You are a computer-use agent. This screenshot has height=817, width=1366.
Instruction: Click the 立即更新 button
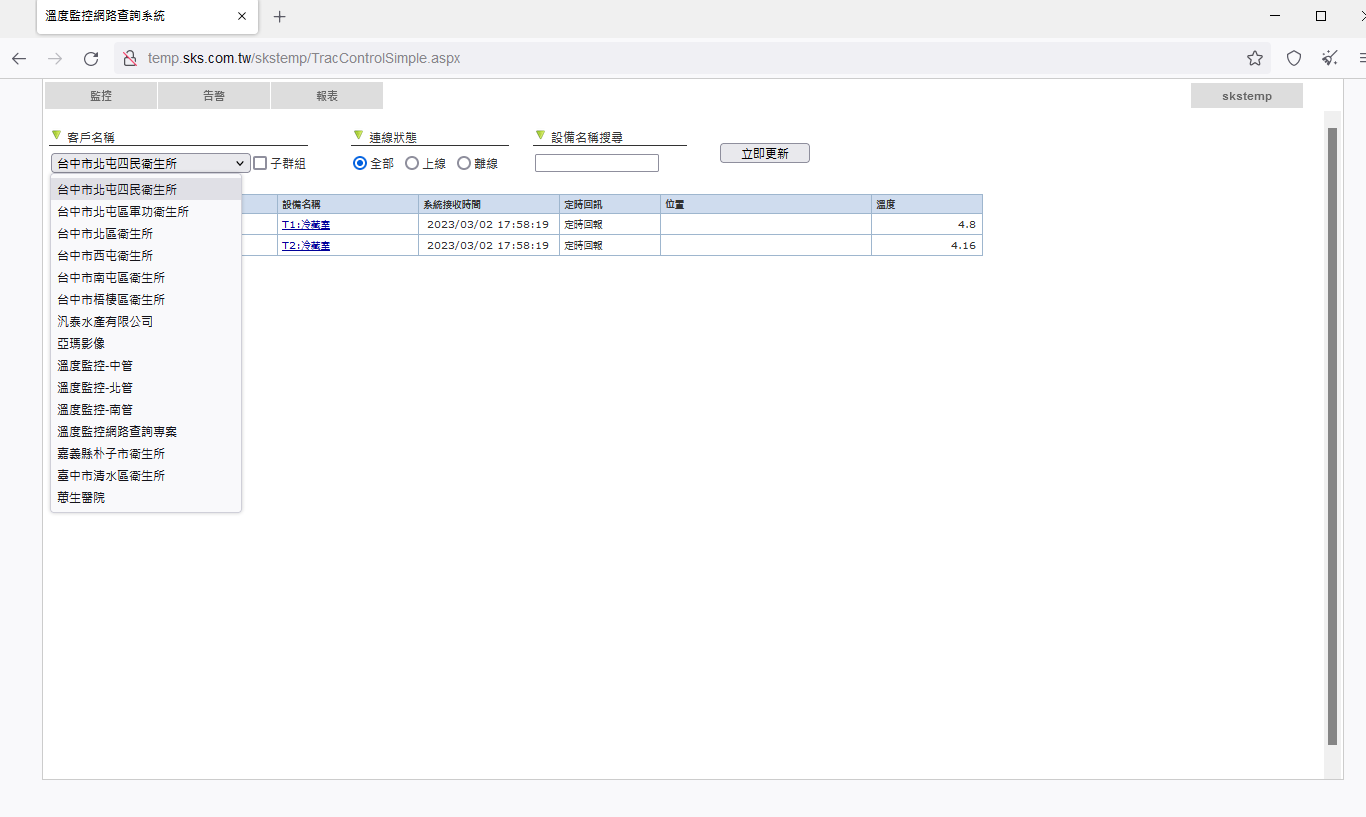pyautogui.click(x=765, y=153)
